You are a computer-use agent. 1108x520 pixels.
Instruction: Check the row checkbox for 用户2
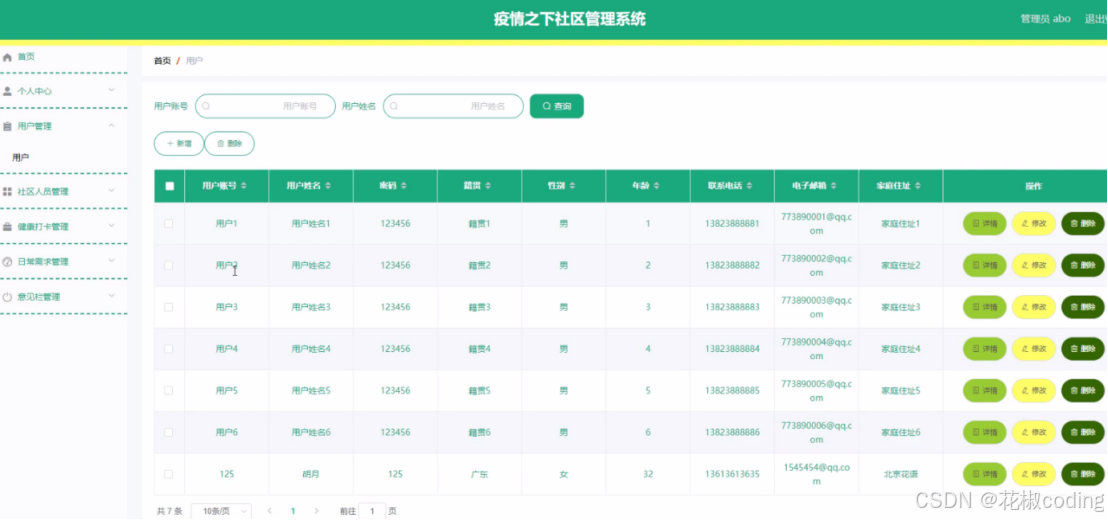169,265
